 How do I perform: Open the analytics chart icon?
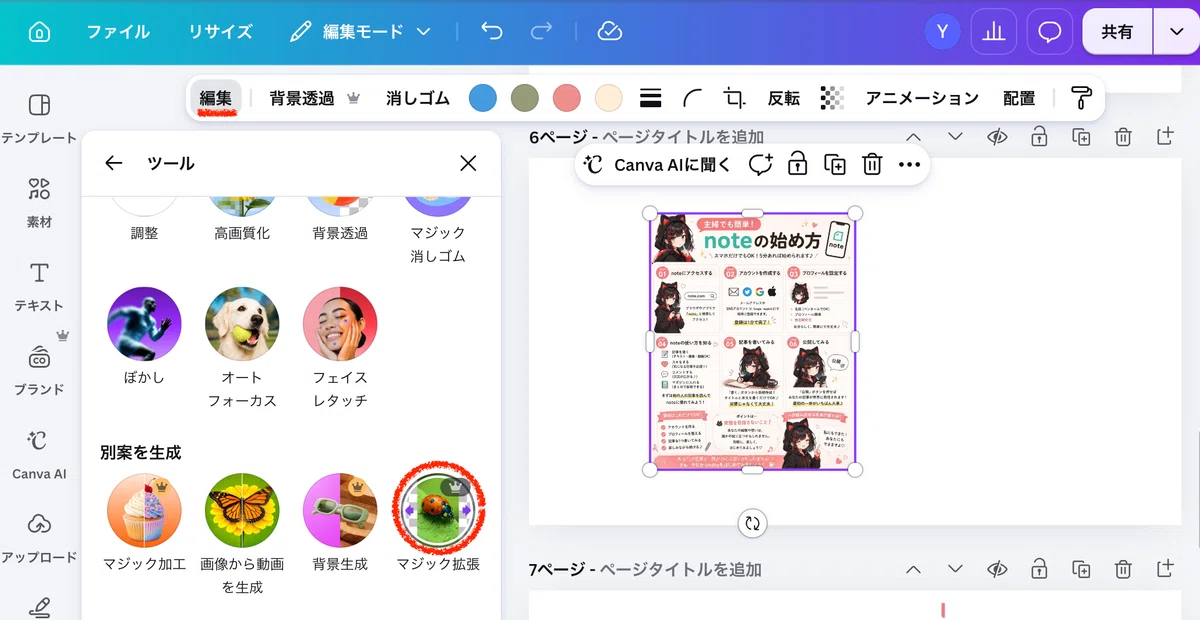(993, 32)
